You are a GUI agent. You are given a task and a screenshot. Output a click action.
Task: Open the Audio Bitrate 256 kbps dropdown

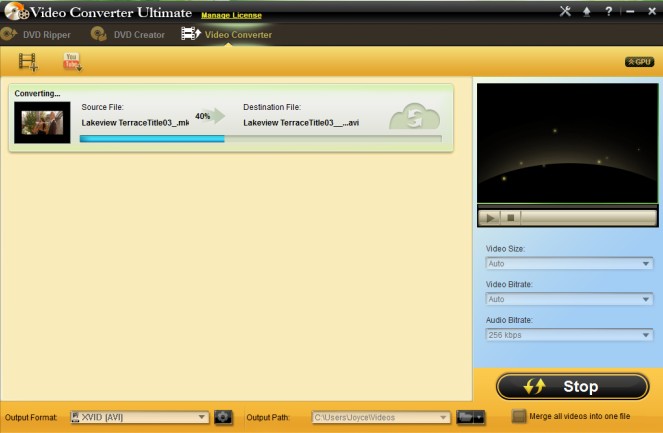tap(569, 335)
